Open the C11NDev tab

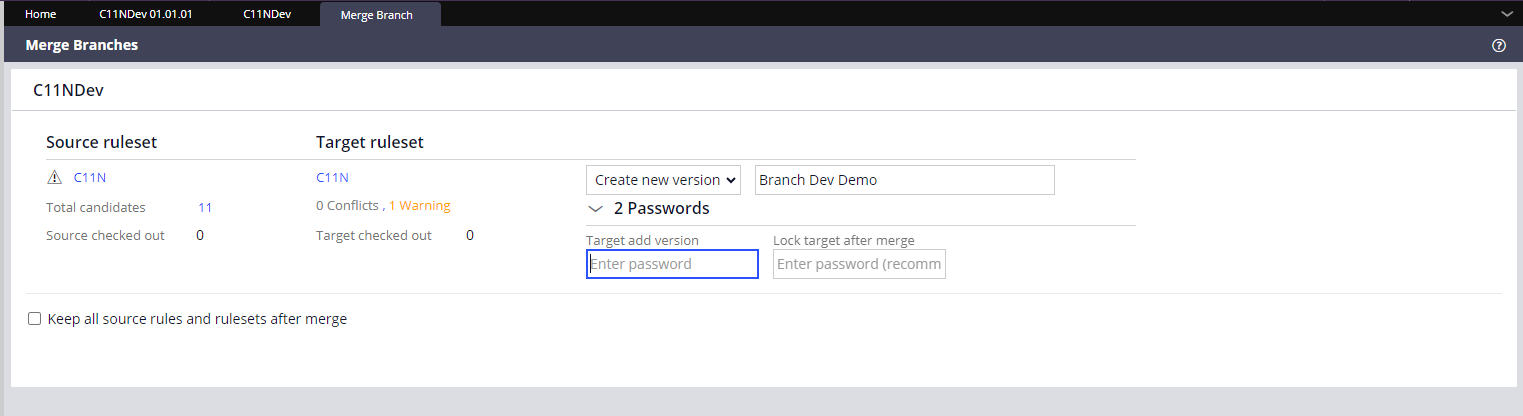[x=267, y=15]
